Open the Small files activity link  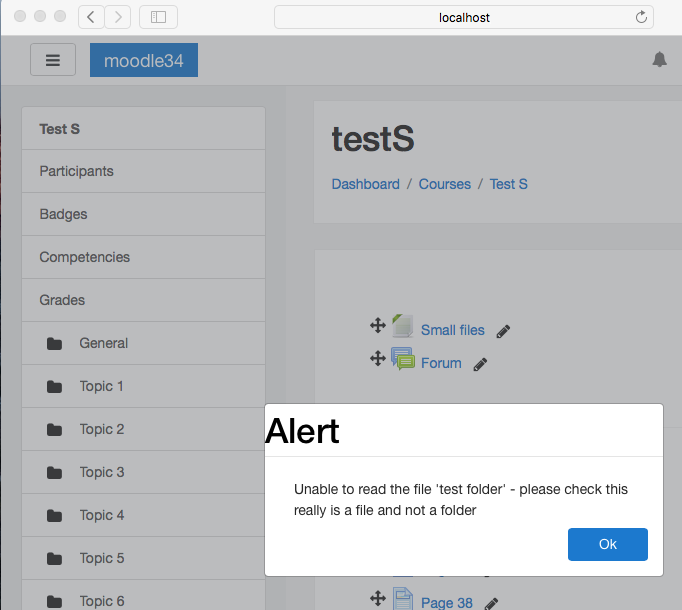[452, 330]
